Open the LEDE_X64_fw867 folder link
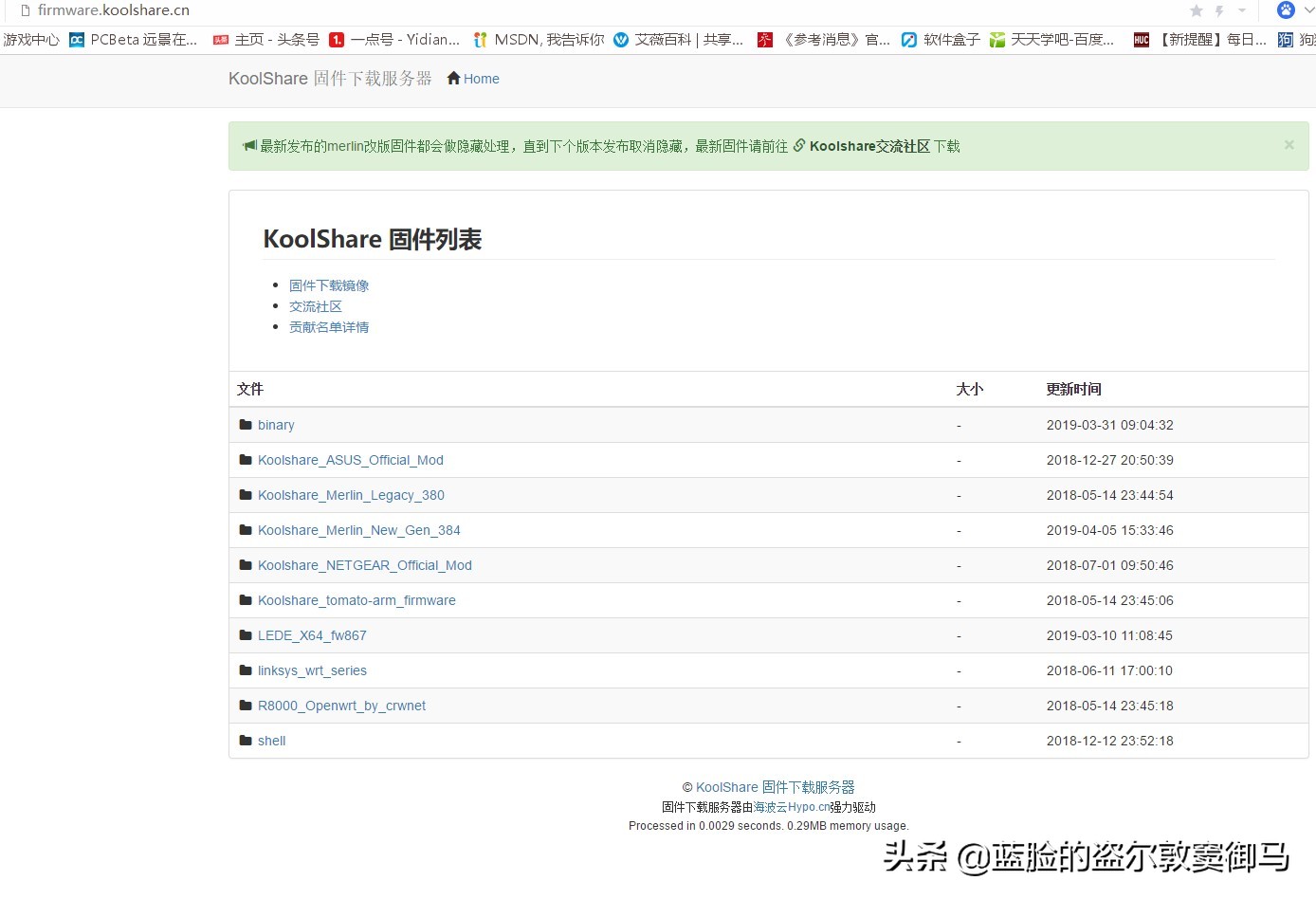The image size is (1316, 899). click(x=312, y=635)
